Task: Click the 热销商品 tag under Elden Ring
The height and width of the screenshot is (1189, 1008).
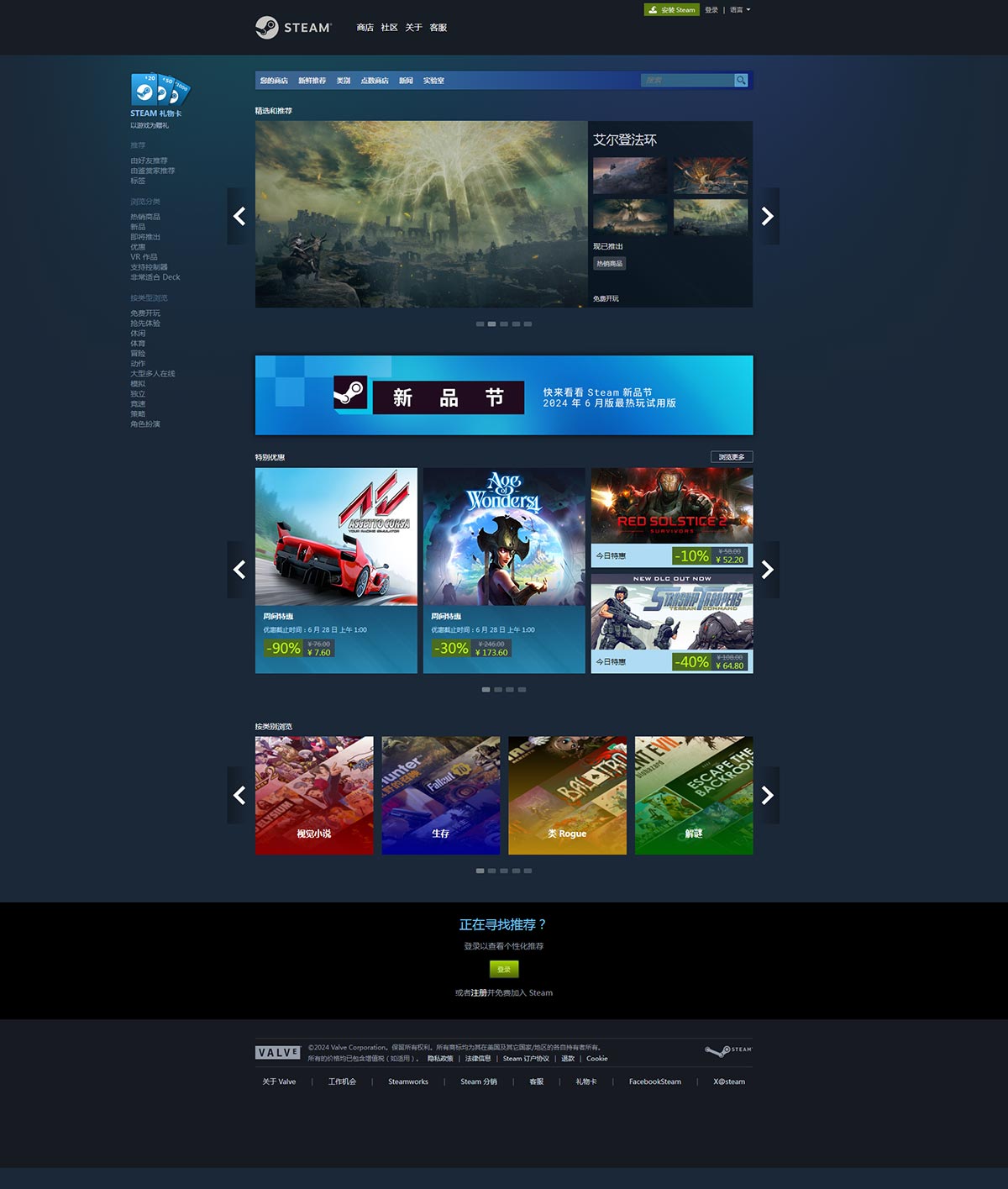Action: (610, 264)
